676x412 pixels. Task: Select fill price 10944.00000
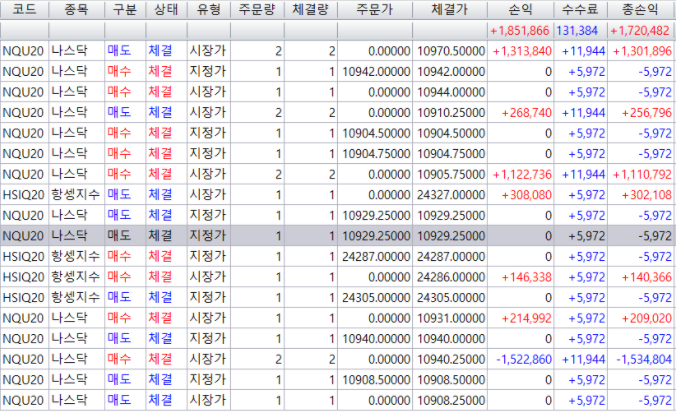(451, 92)
